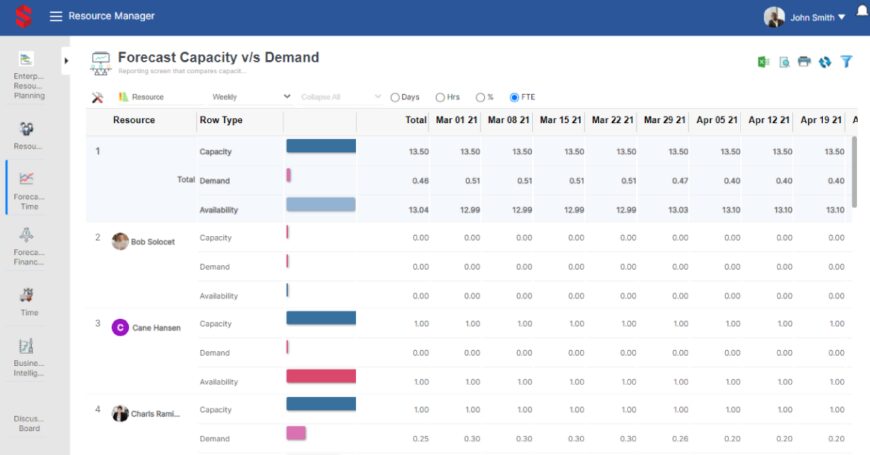
Task: Open Business Intelligence in the sidebar
Action: point(29,354)
